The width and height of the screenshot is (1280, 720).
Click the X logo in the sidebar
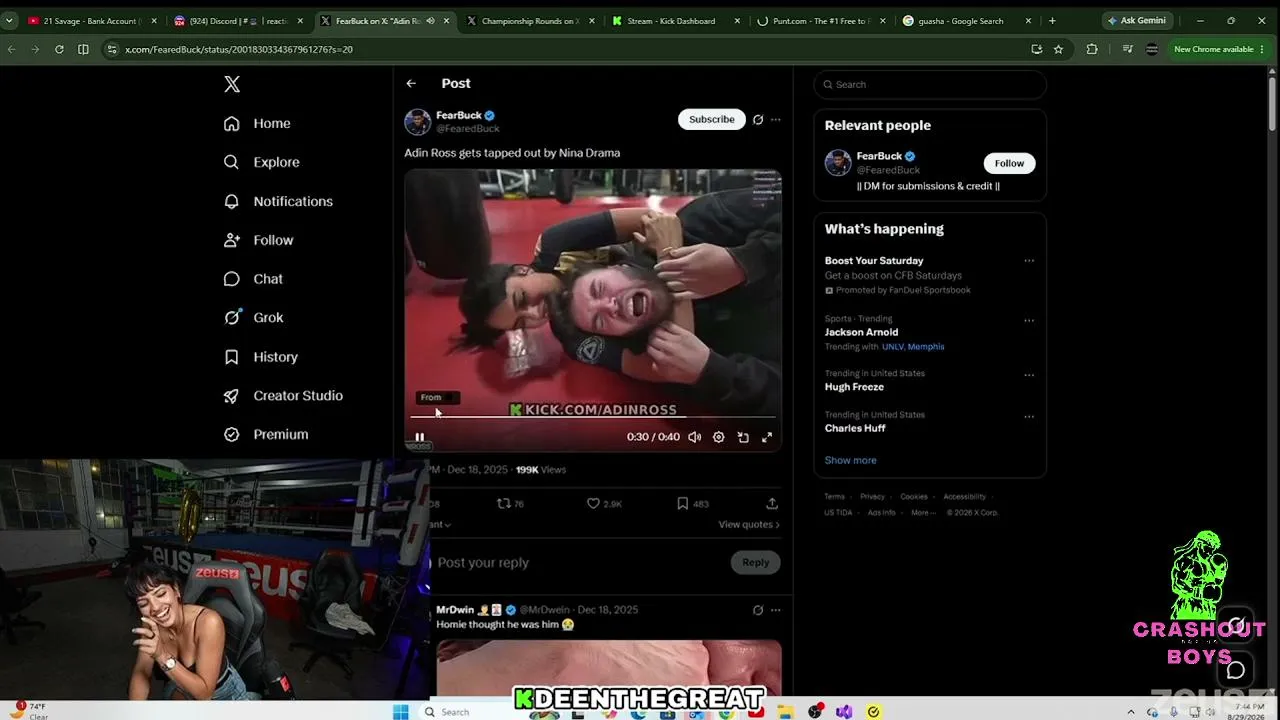pos(232,84)
